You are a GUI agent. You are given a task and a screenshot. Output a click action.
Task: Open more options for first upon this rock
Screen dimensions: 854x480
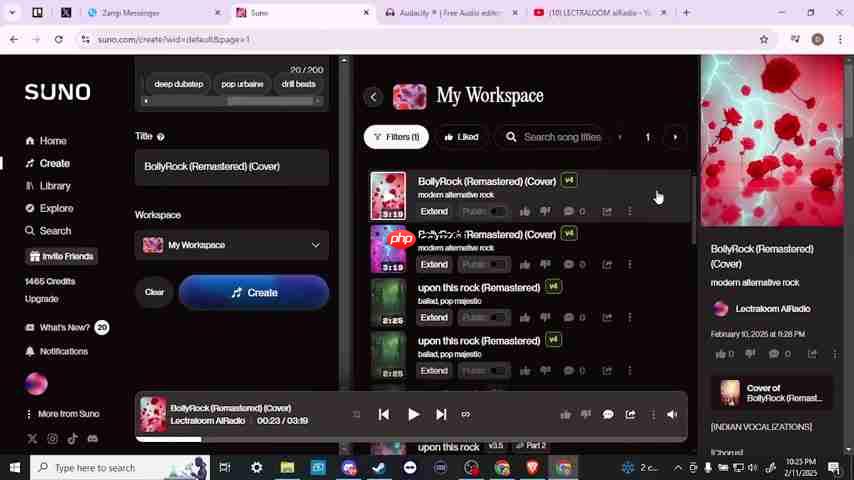(630, 318)
